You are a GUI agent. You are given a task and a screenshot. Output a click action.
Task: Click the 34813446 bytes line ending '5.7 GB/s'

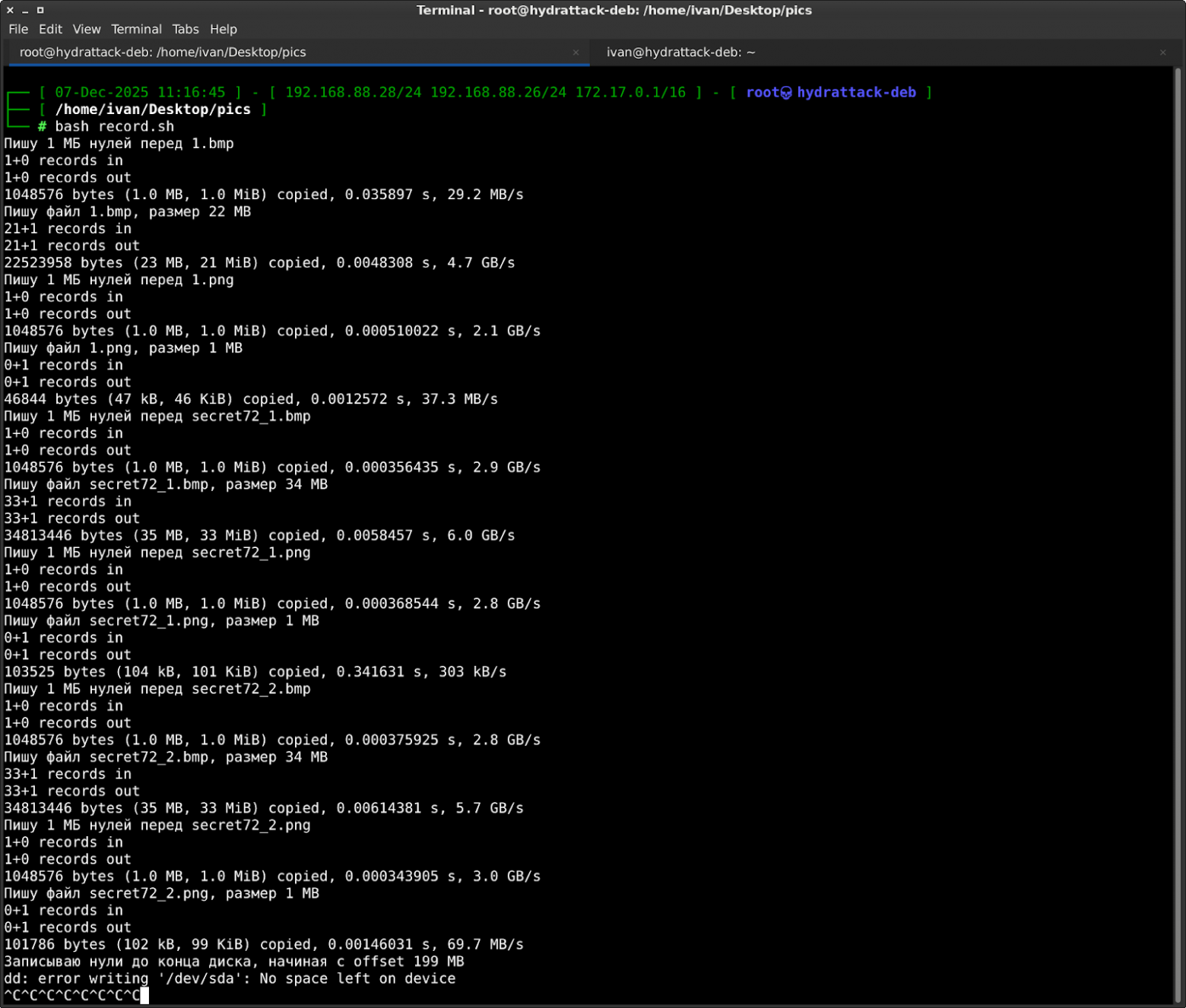264,808
